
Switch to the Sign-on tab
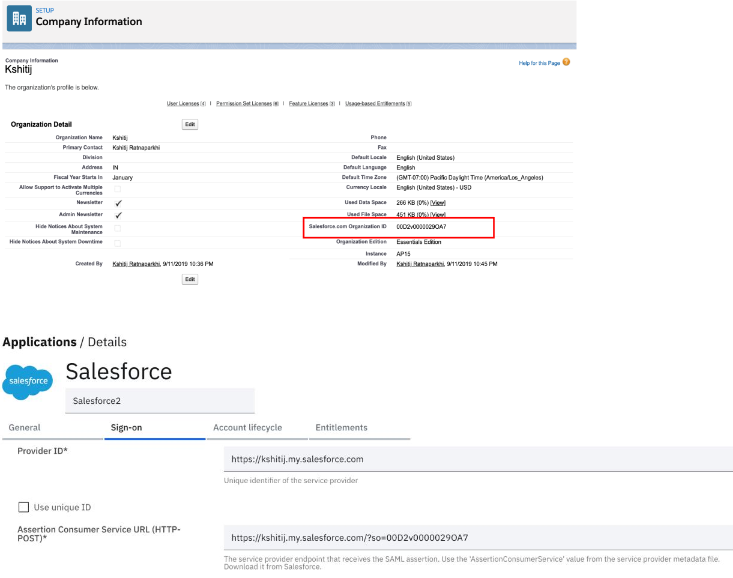pyautogui.click(x=155, y=427)
